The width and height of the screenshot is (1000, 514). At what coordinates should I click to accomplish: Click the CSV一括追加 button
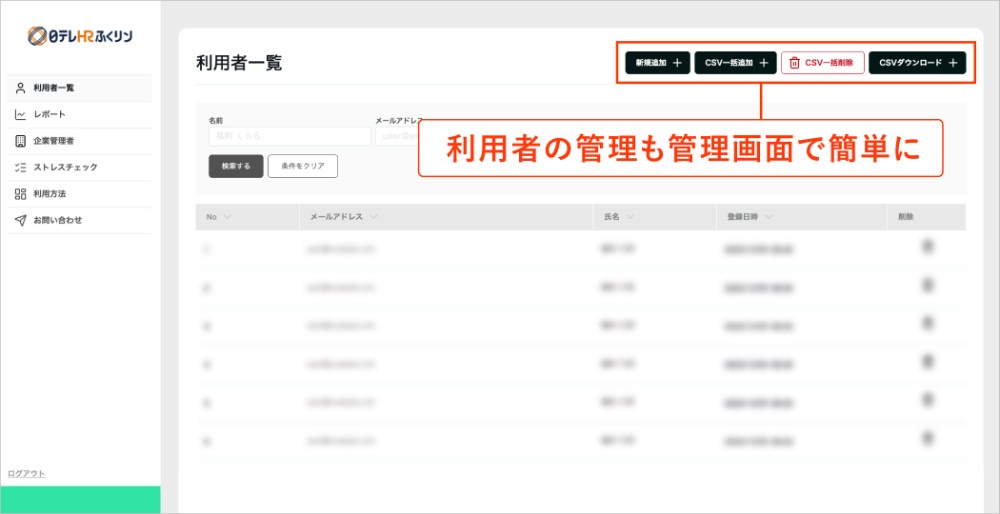pyautogui.click(x=735, y=63)
